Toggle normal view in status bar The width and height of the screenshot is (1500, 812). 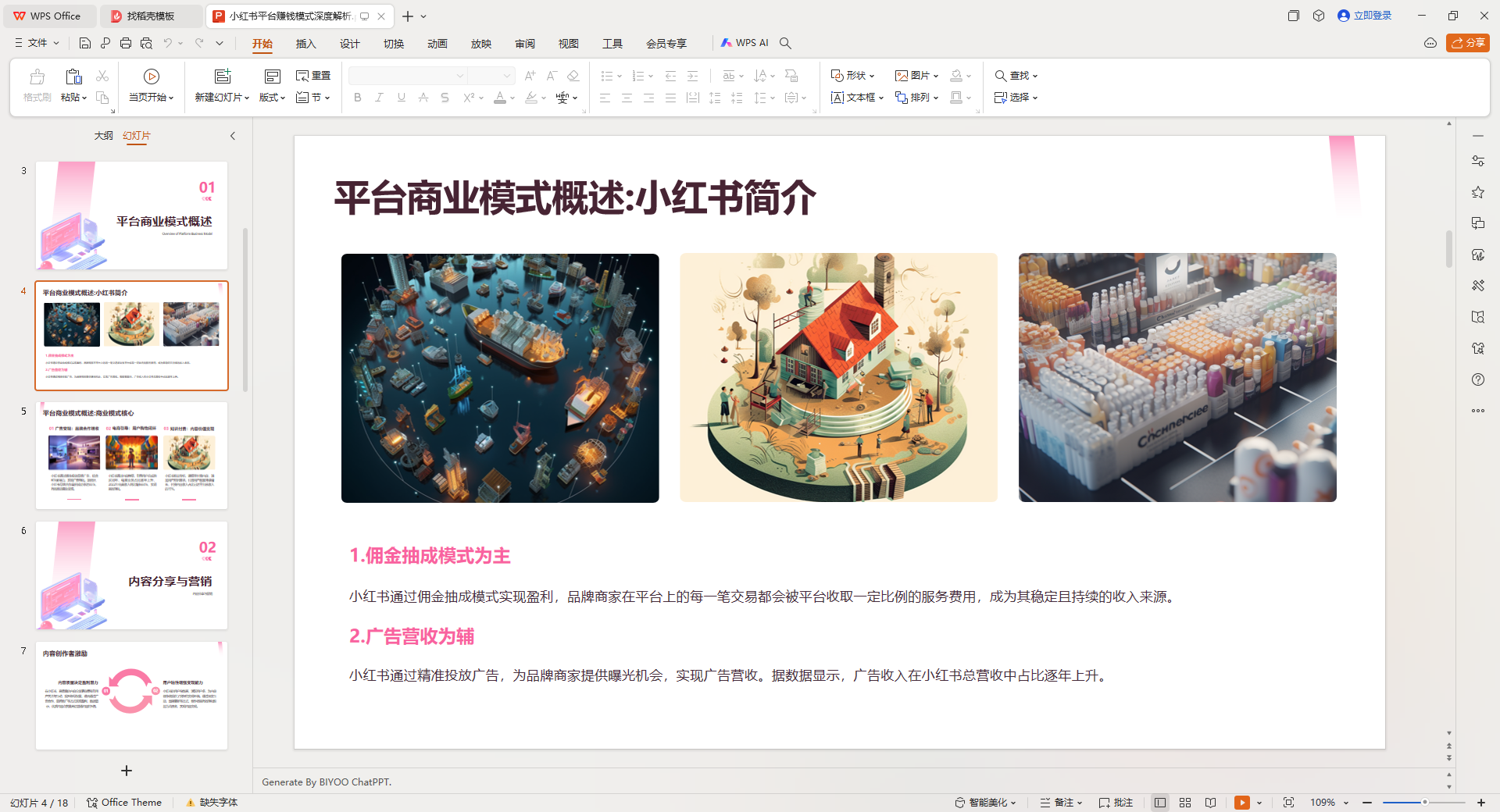point(1160,803)
